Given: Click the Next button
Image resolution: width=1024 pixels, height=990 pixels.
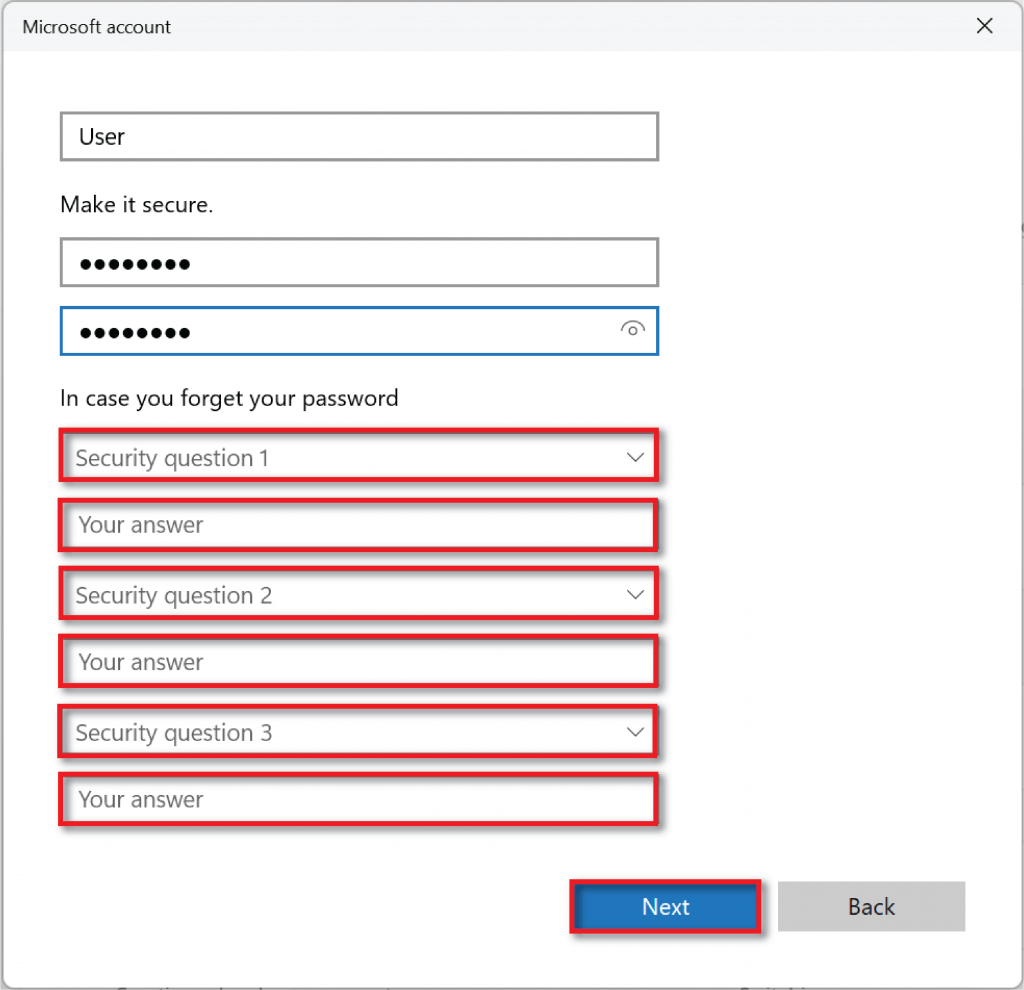Looking at the screenshot, I should click(x=665, y=907).
